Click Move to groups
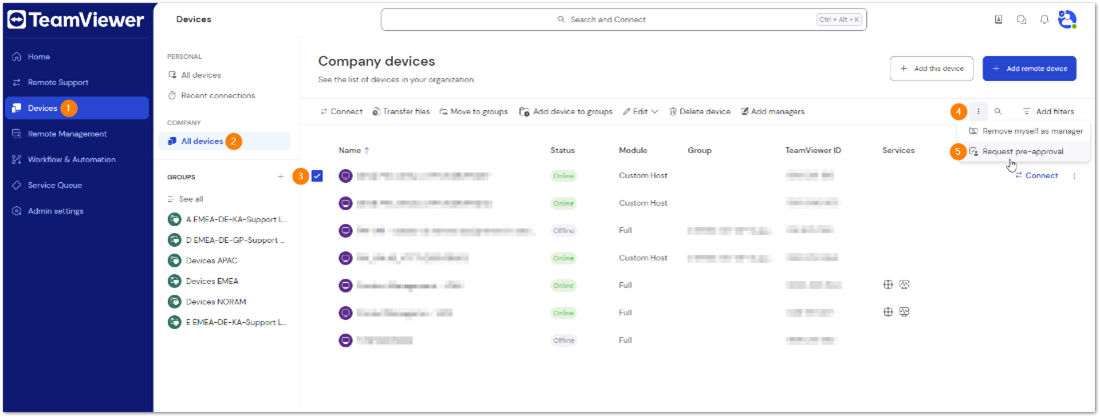Screen dimensions: 1100x417 coord(474,112)
